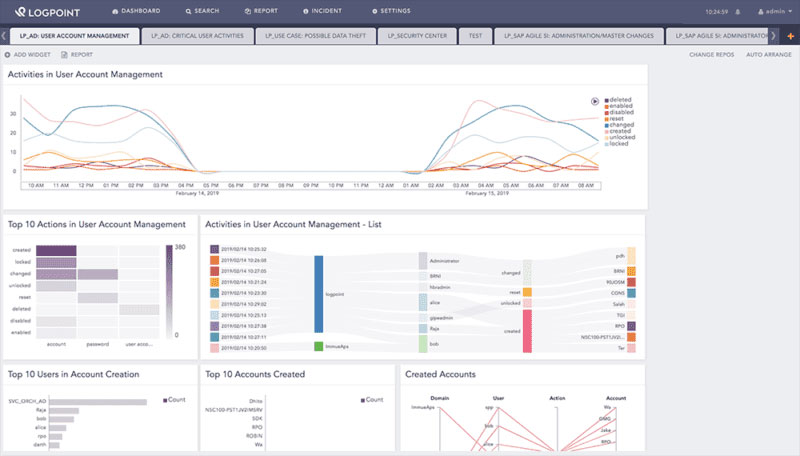Open the Settings menu
Viewport: 800px width, 456px height.
[390, 12]
